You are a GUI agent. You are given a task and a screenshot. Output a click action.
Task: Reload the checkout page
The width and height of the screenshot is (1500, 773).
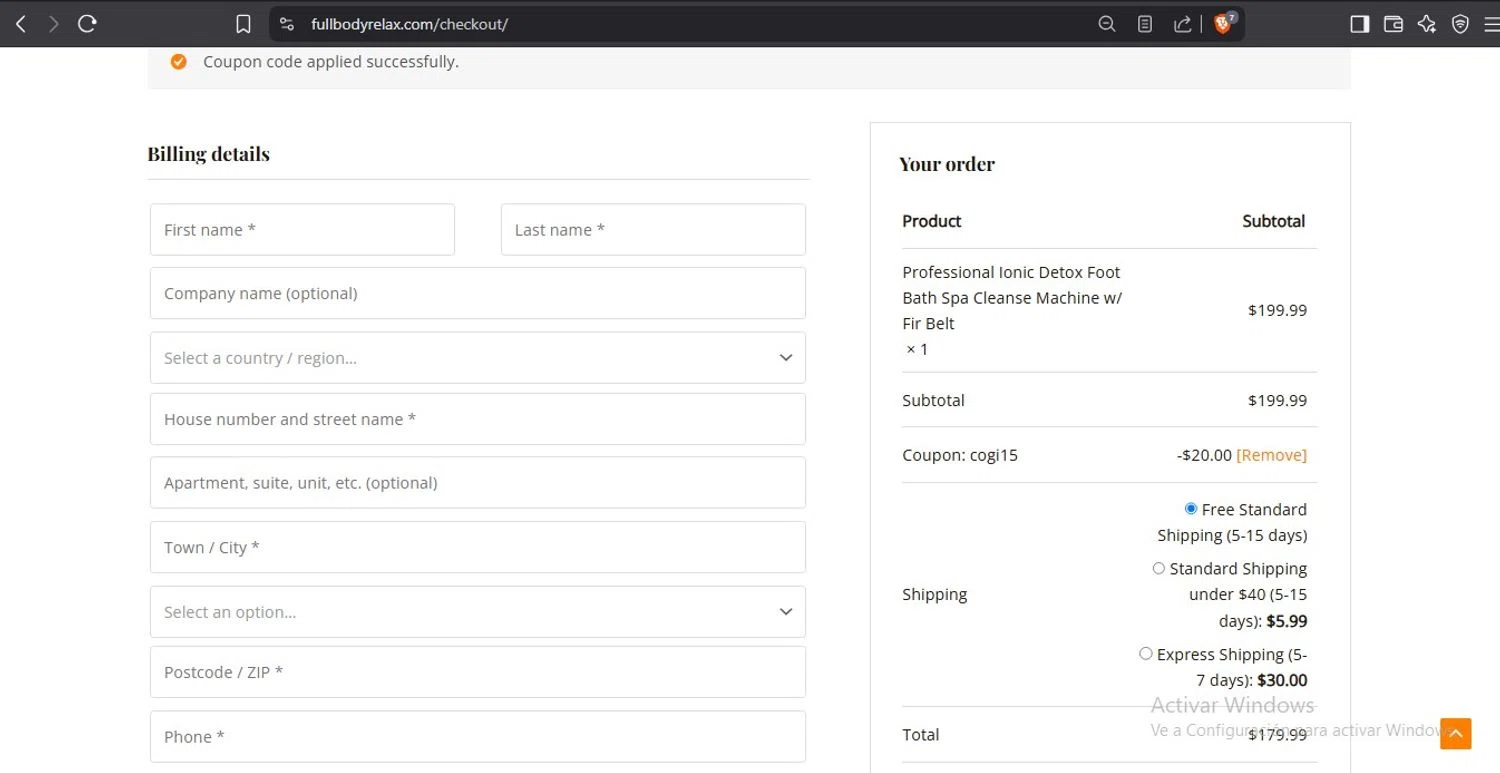[87, 24]
